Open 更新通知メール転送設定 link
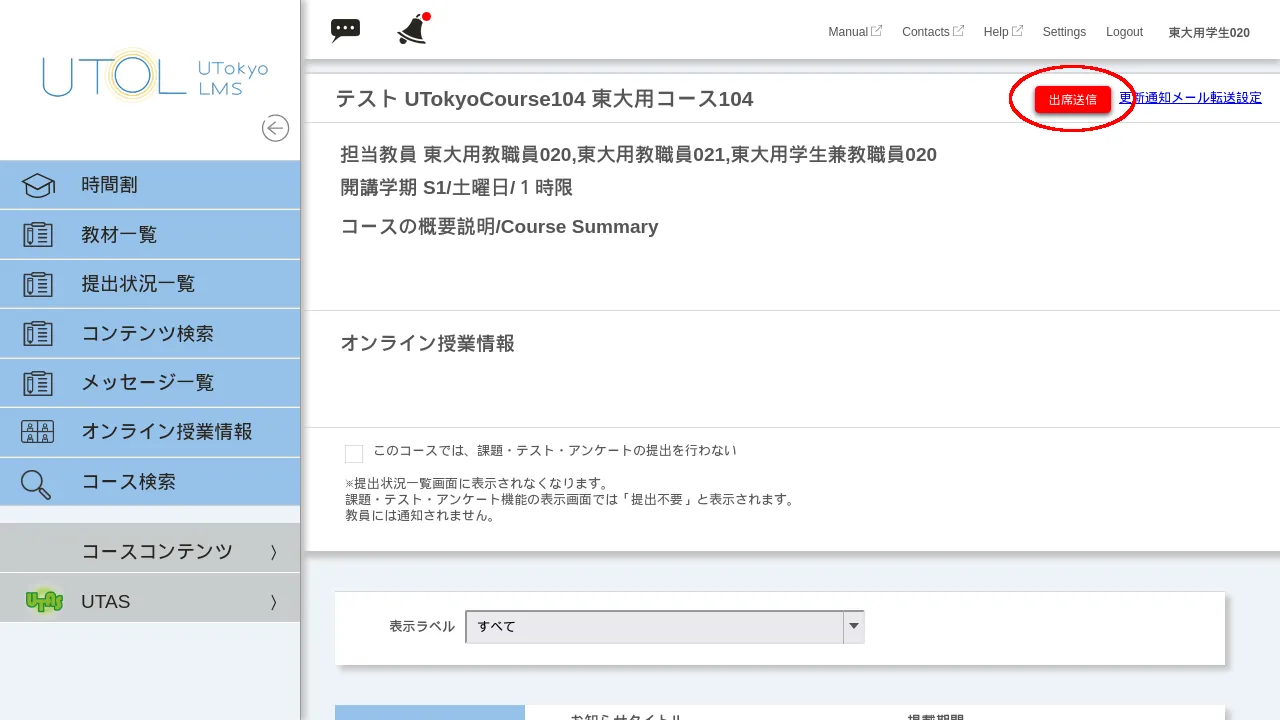The image size is (1280, 720). (x=1191, y=97)
